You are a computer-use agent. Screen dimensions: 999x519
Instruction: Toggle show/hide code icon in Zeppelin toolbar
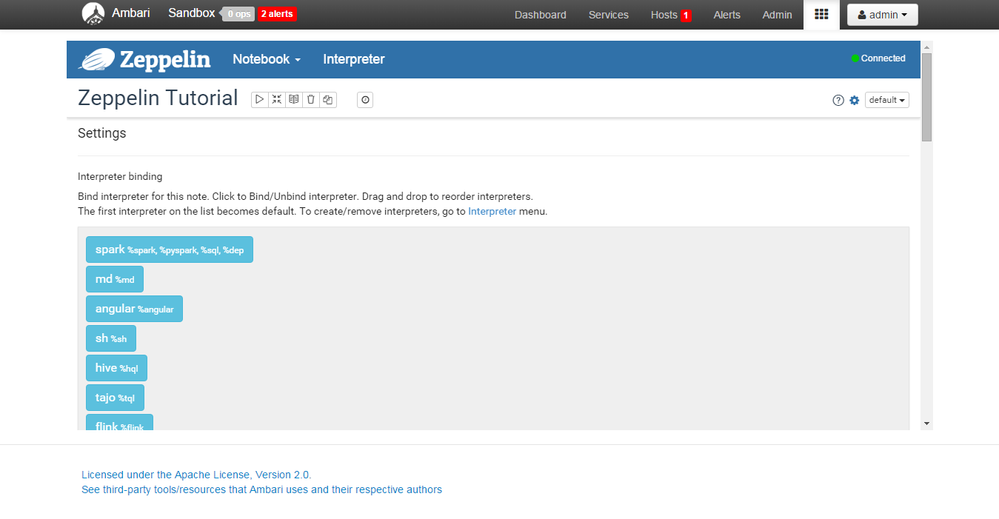(x=277, y=99)
